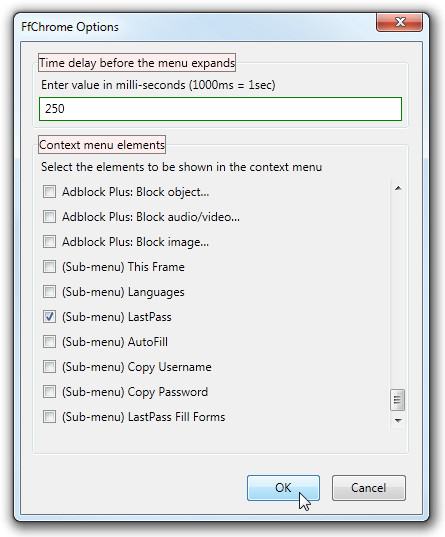This screenshot has width=445, height=537.
Task: Enable Adblock Plus: Block audio/video checkbox
Action: click(x=49, y=216)
